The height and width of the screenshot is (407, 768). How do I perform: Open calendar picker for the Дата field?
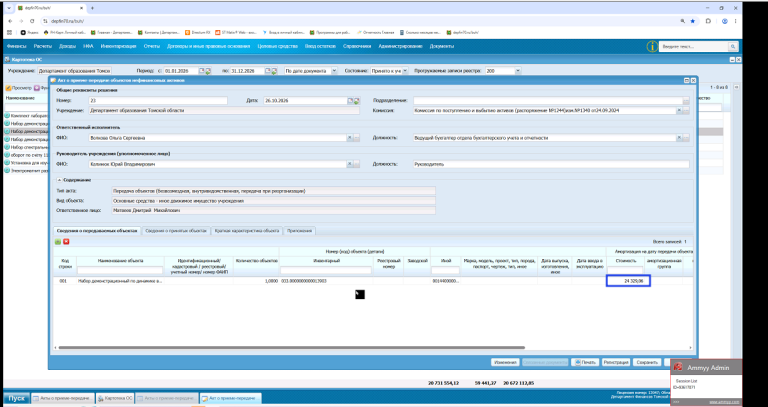(350, 100)
